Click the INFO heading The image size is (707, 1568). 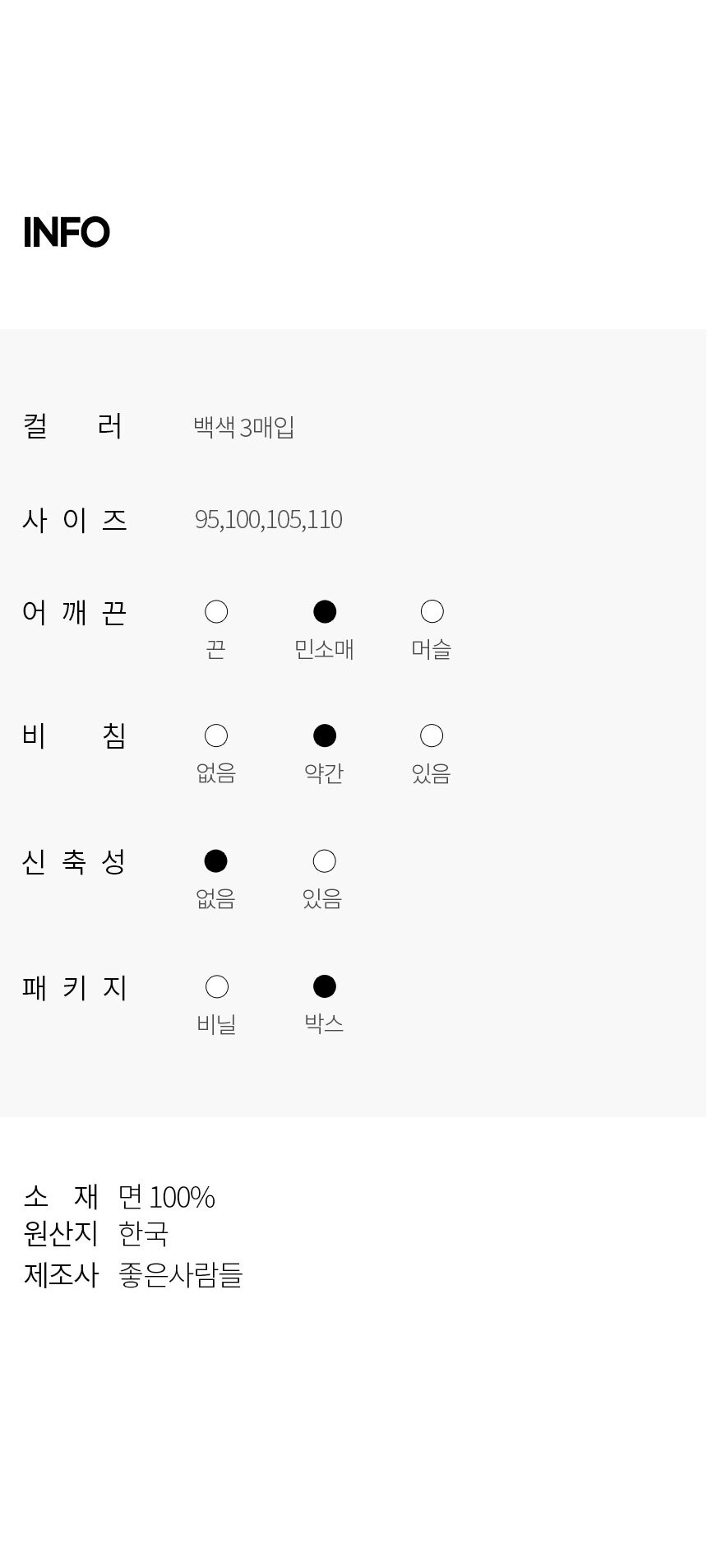[67, 232]
